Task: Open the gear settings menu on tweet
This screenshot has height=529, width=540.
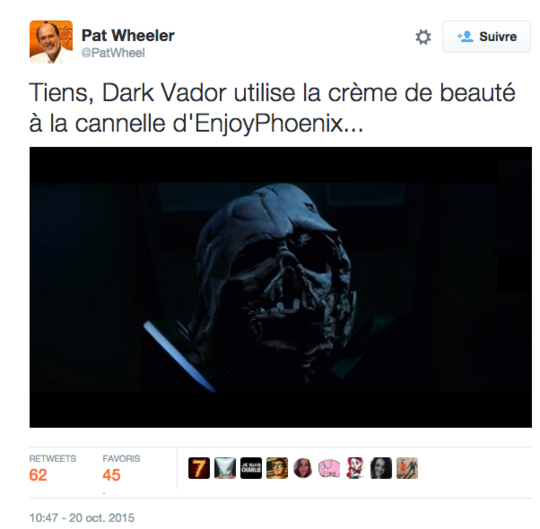Action: [x=423, y=37]
